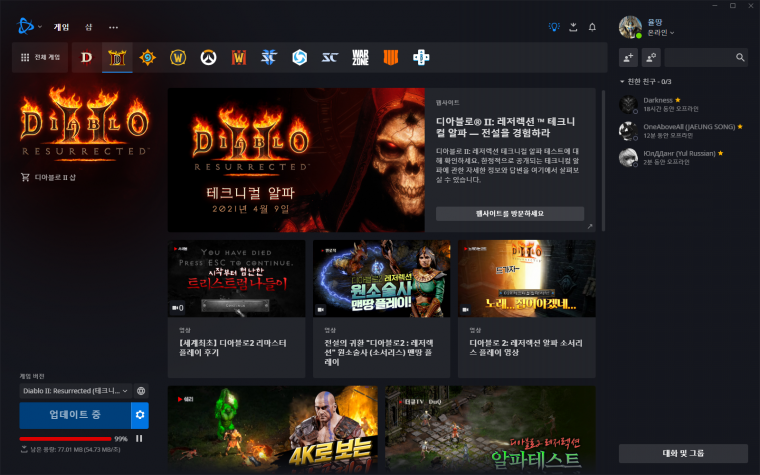Select the StarCraft II game icon
The width and height of the screenshot is (760, 475).
(x=269, y=58)
